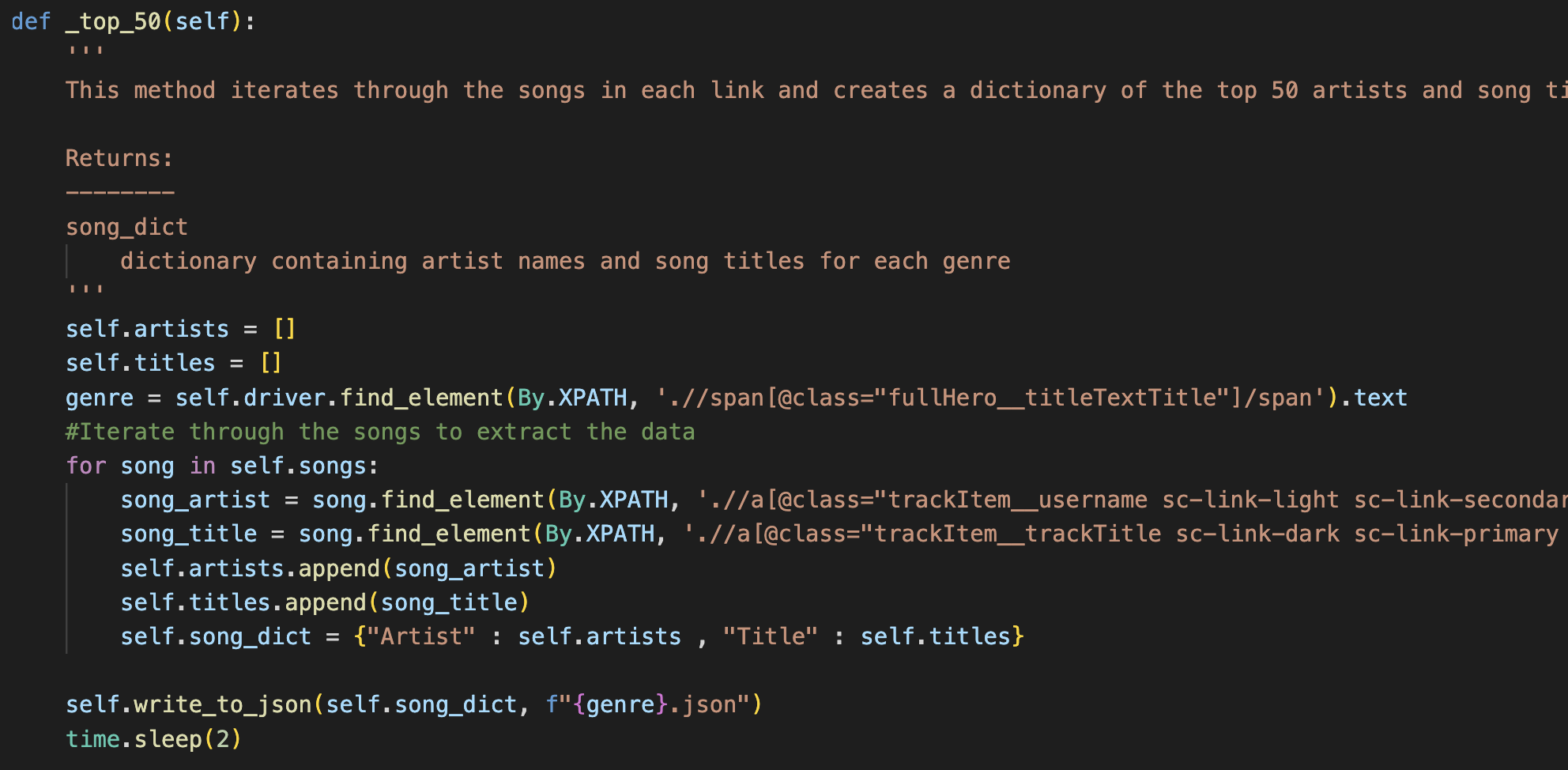Click the "Artist" dictionary key string
The height and width of the screenshot is (770, 1568).
click(421, 636)
